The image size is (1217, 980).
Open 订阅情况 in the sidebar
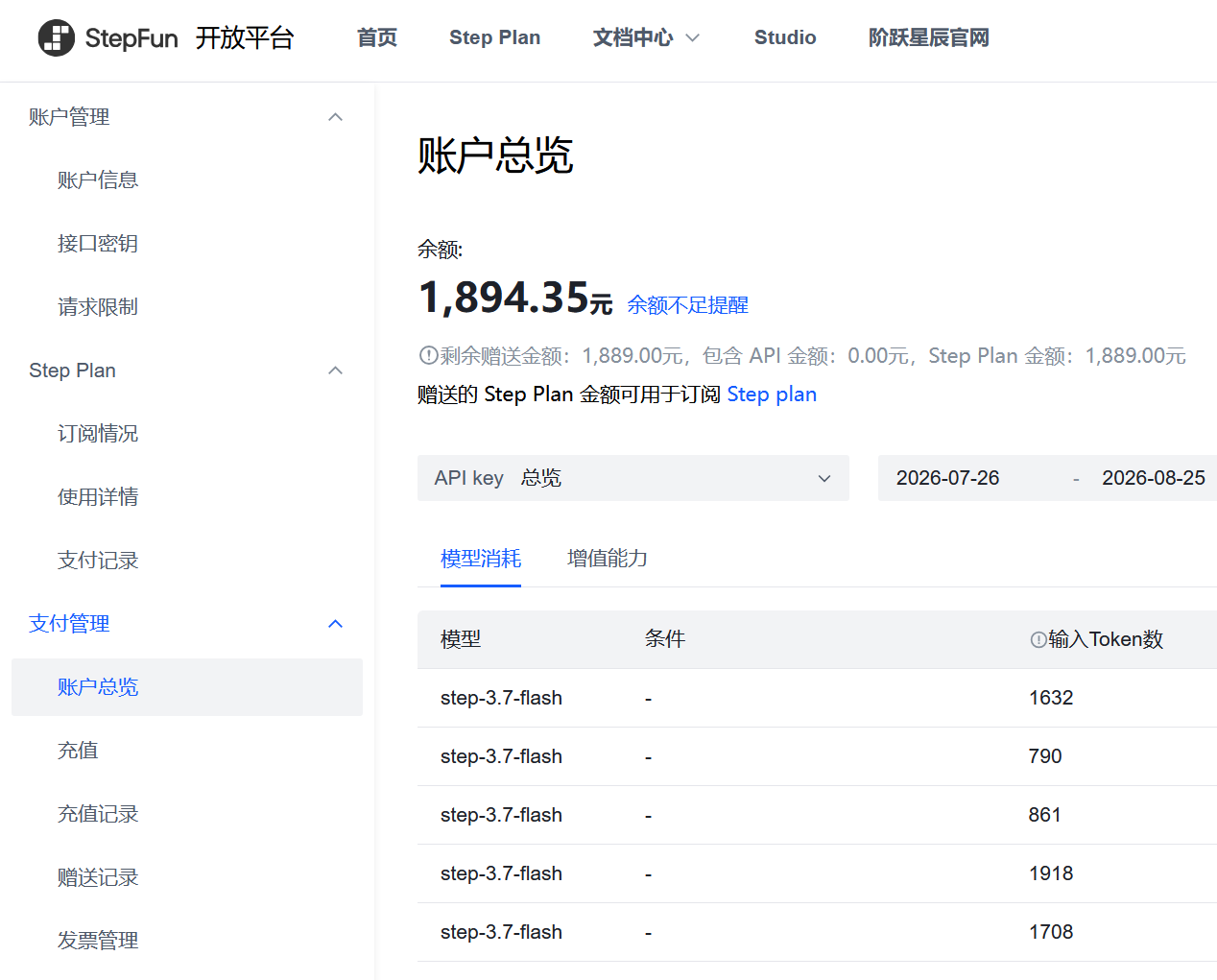pos(98,434)
